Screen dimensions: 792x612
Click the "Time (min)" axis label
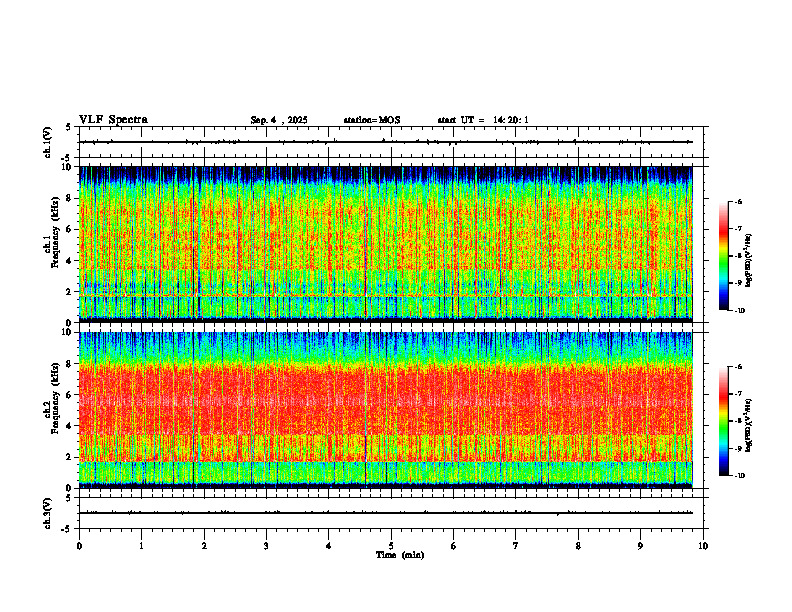click(x=400, y=555)
